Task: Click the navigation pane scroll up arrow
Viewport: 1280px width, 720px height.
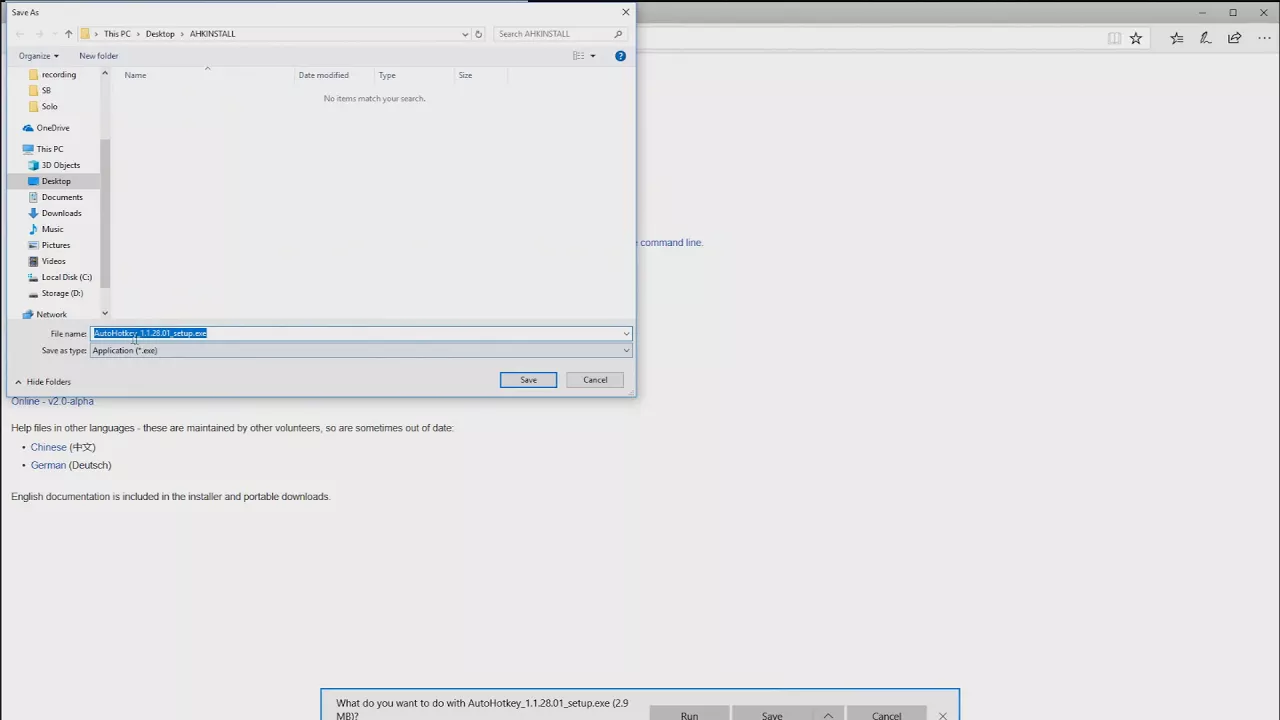Action: pyautogui.click(x=104, y=73)
